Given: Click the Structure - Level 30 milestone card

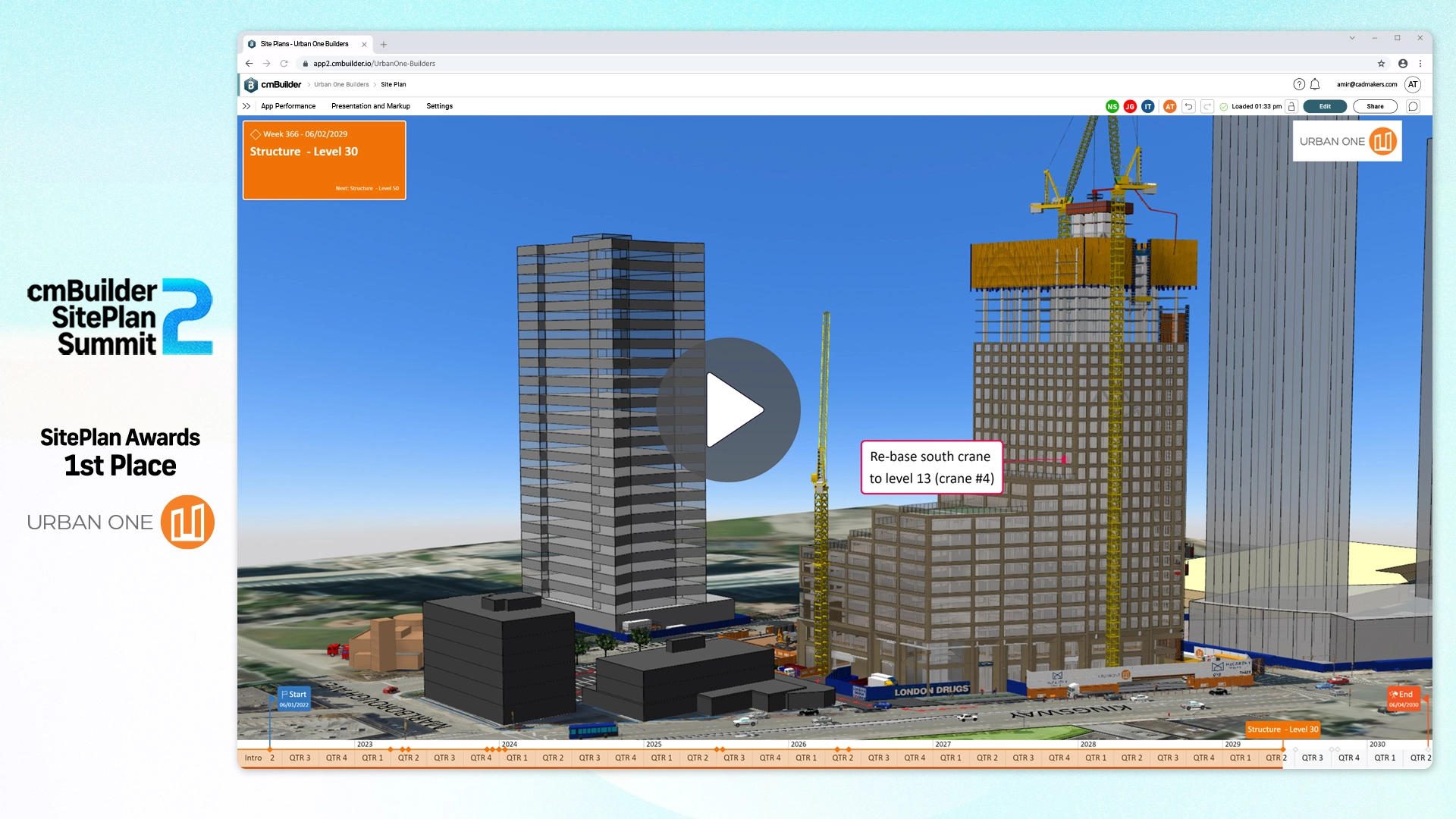Looking at the screenshot, I should 325,160.
